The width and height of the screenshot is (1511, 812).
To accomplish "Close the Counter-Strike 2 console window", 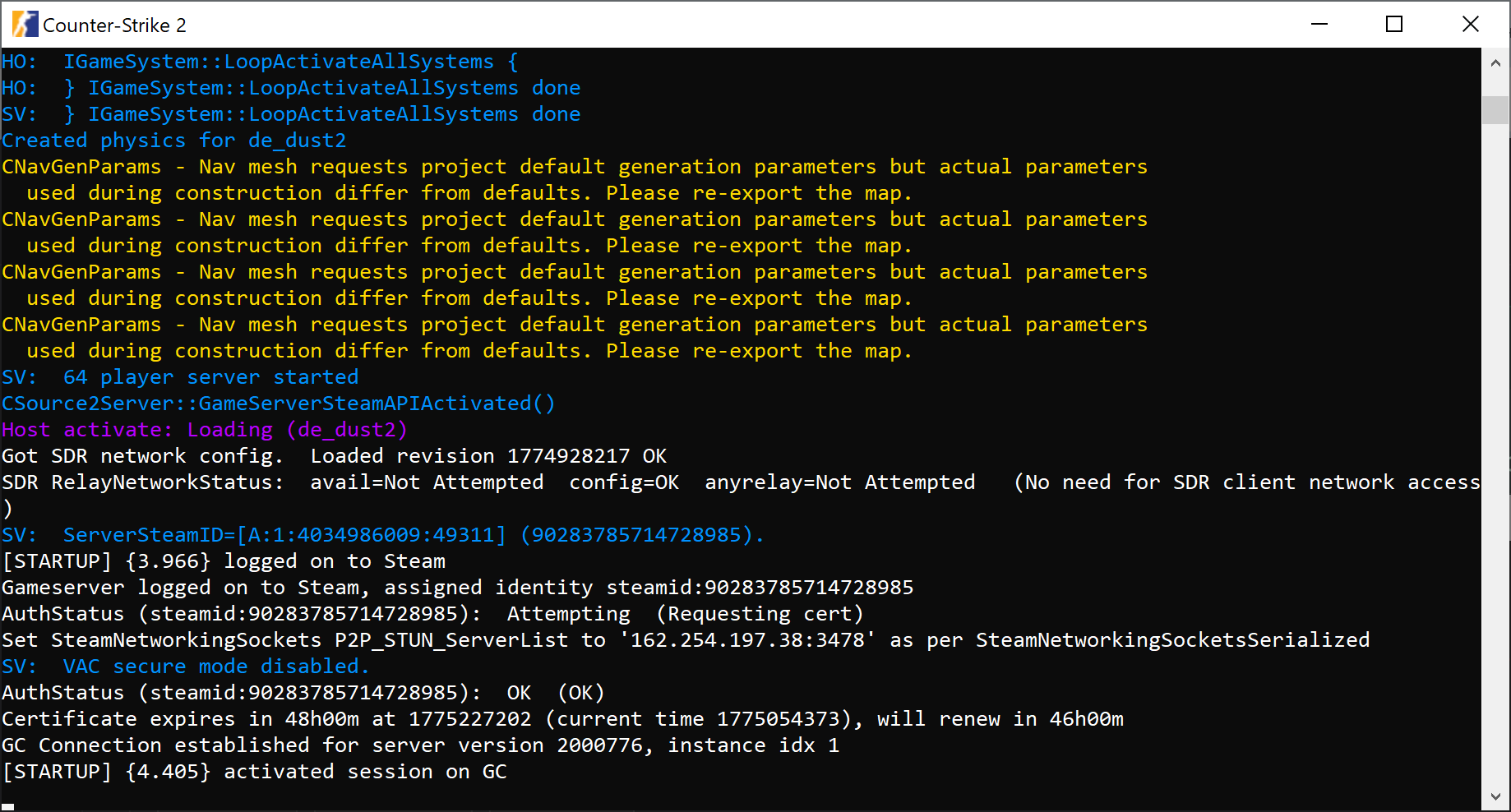I will click(1471, 25).
